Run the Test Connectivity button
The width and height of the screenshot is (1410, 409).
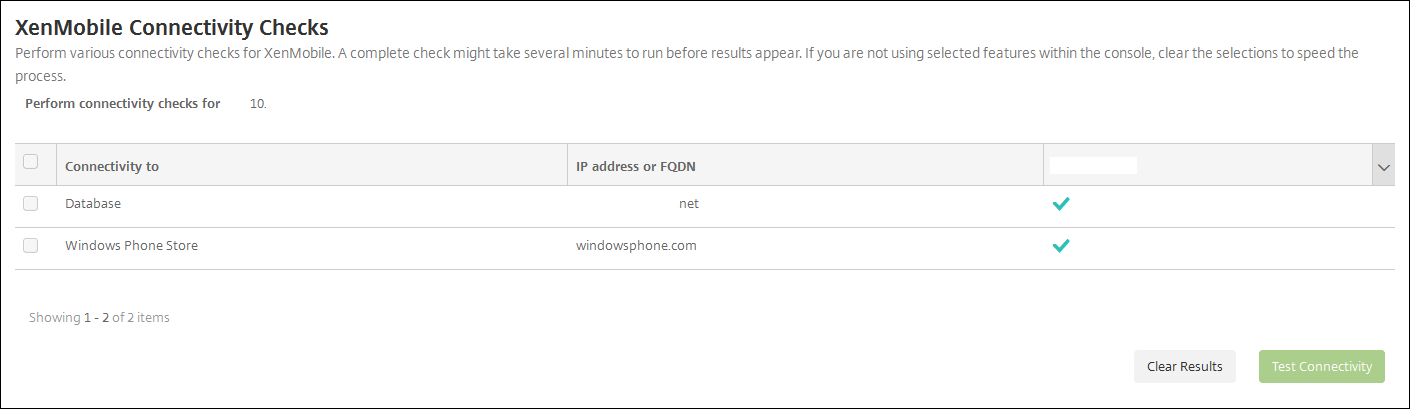[x=1321, y=366]
